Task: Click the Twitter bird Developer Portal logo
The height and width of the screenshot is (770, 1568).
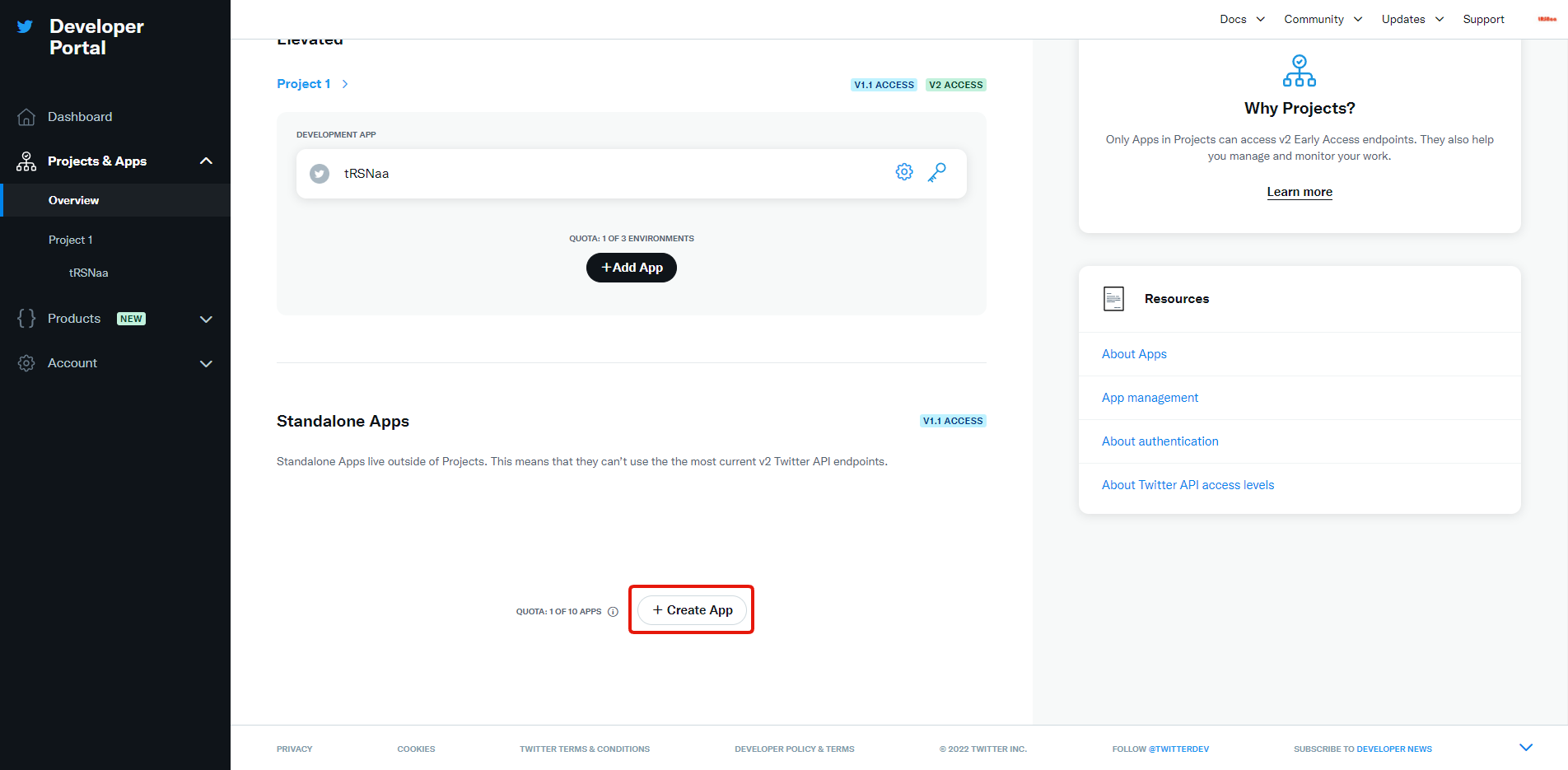Action: coord(26,26)
